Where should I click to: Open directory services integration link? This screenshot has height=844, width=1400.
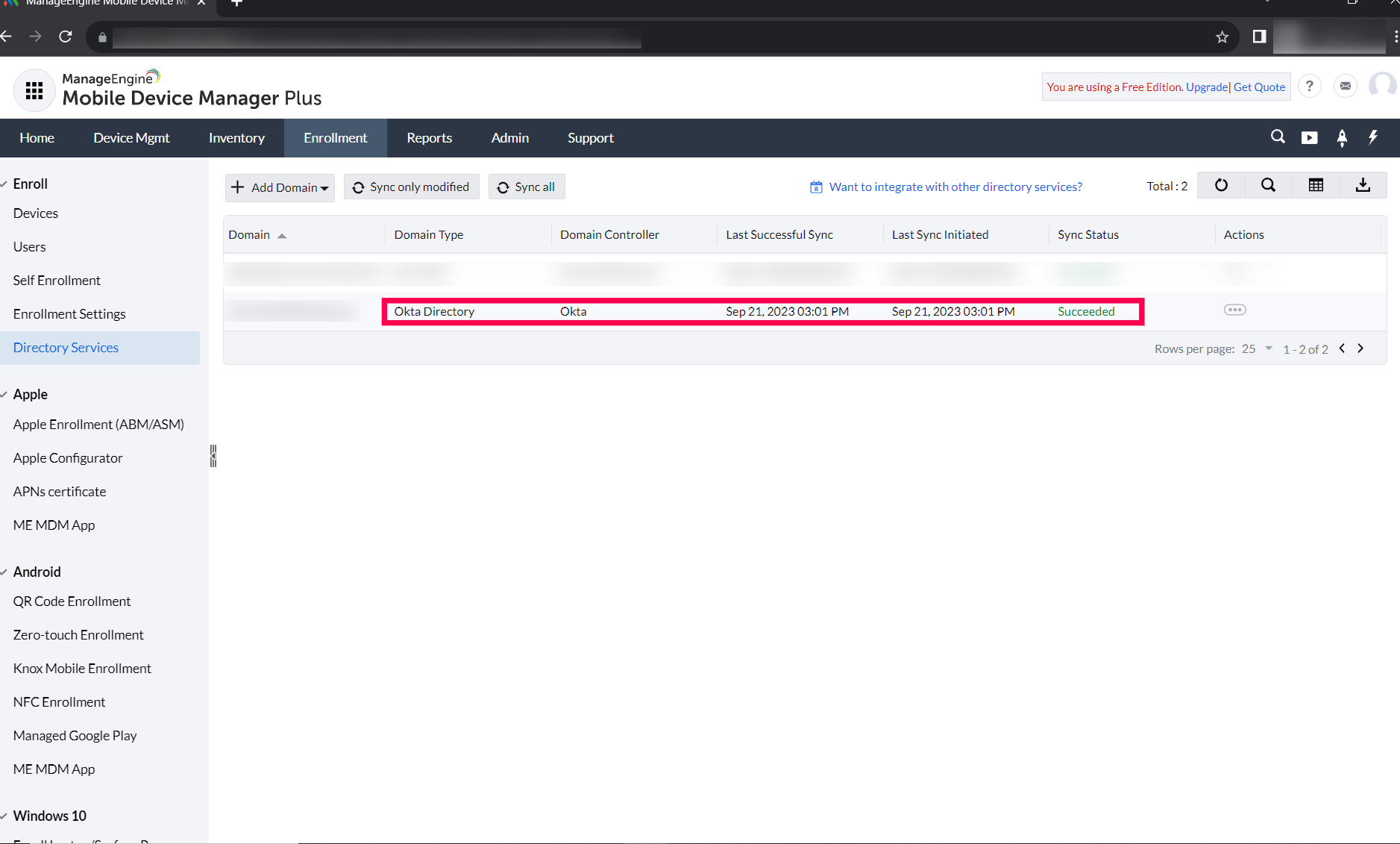point(955,187)
